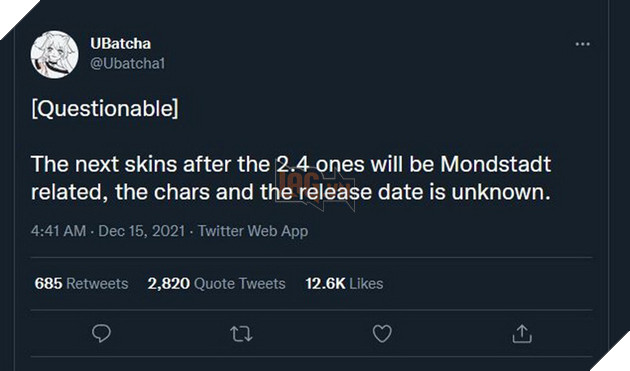
Task: Like the tweet with the heart icon
Action: pos(382,334)
